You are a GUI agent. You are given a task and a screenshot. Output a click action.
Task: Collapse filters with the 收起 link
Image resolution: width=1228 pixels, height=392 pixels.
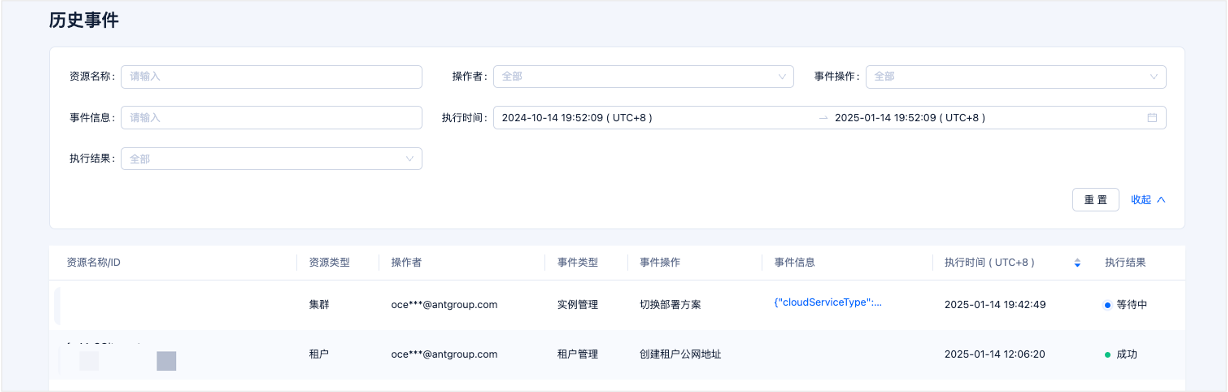tap(1141, 199)
